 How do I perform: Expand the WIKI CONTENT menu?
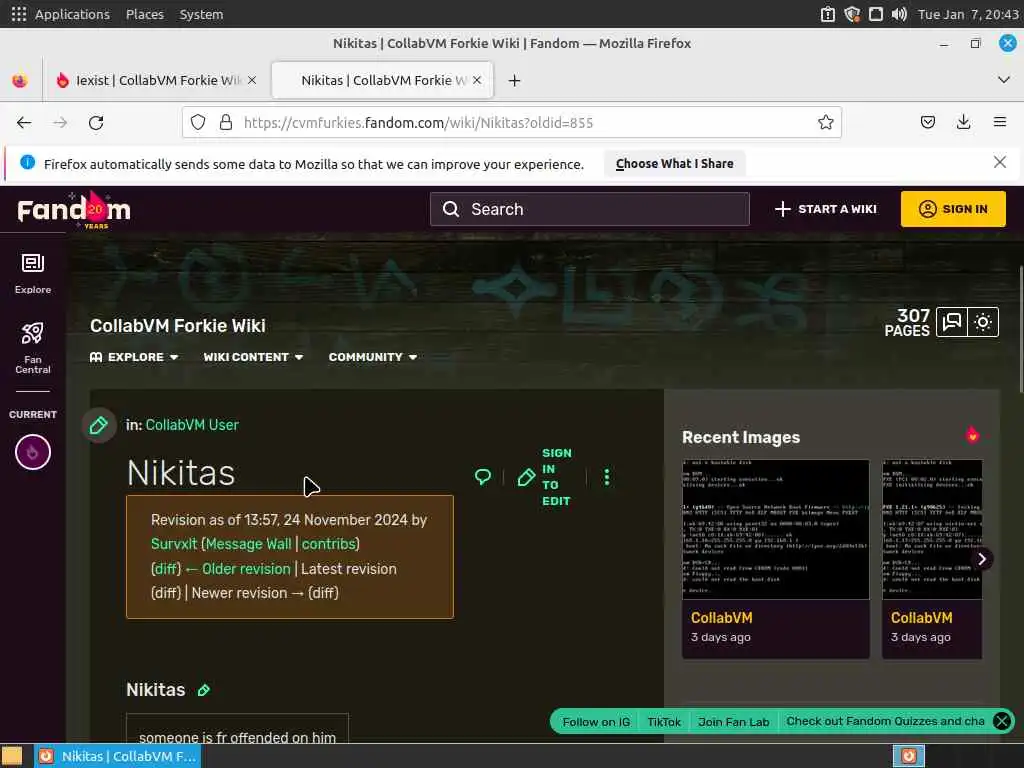253,357
